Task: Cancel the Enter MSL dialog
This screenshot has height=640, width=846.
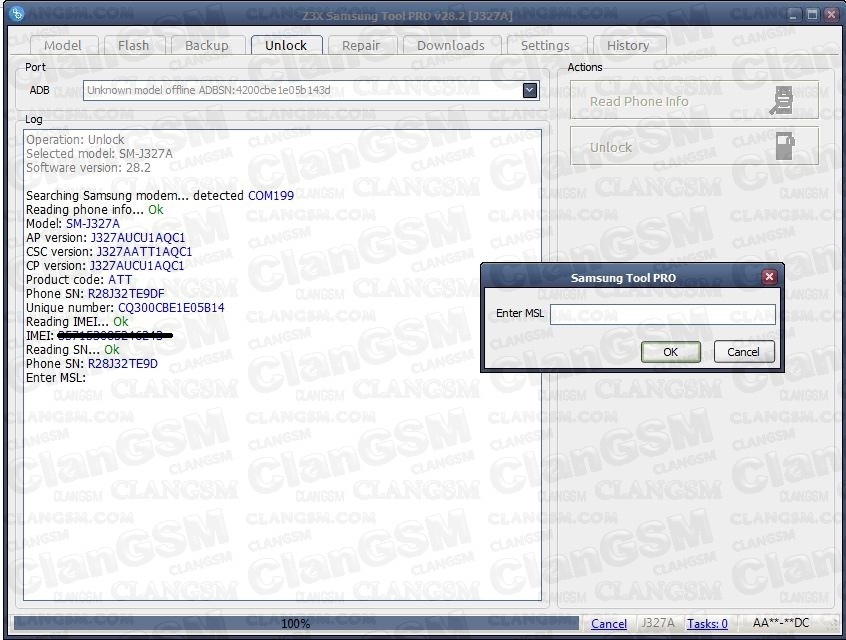Action: pos(743,352)
